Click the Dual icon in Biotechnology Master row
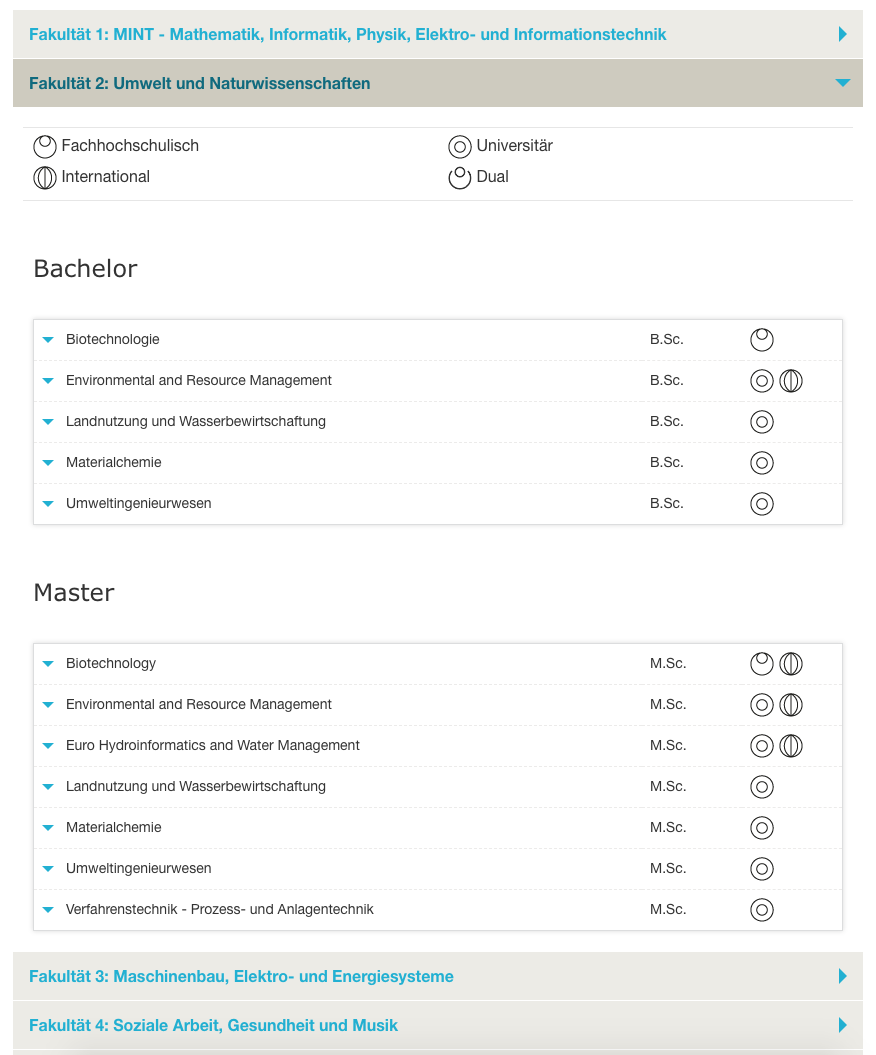This screenshot has height=1055, width=876. [762, 664]
